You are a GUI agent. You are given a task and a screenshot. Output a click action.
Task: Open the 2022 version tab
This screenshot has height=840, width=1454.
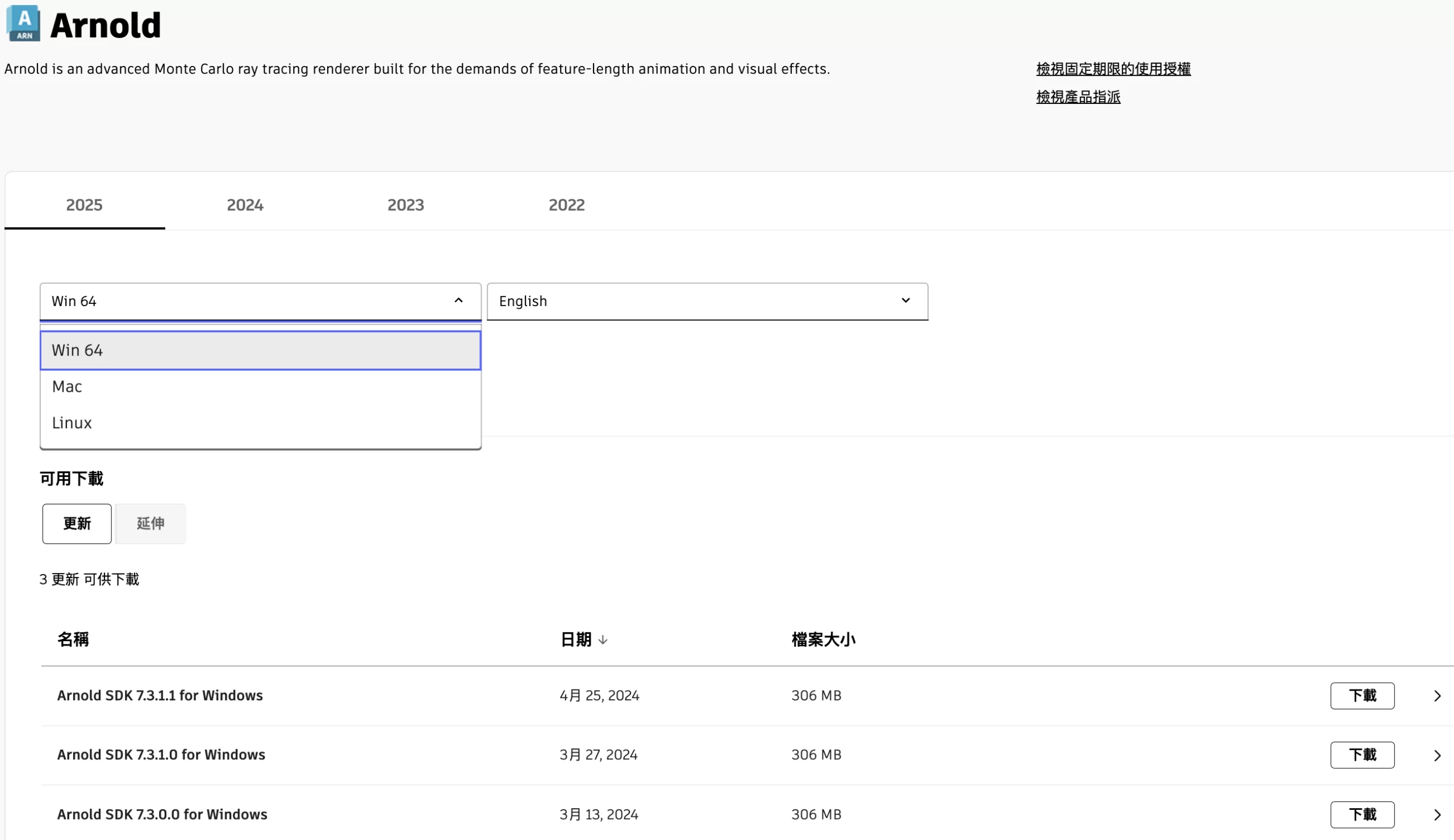pyautogui.click(x=566, y=205)
